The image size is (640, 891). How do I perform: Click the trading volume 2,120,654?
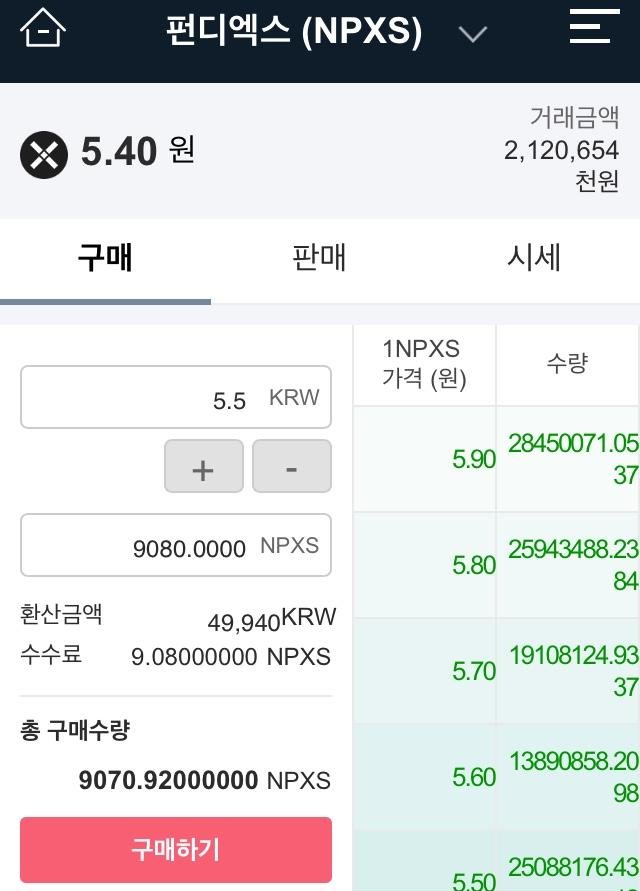point(562,151)
